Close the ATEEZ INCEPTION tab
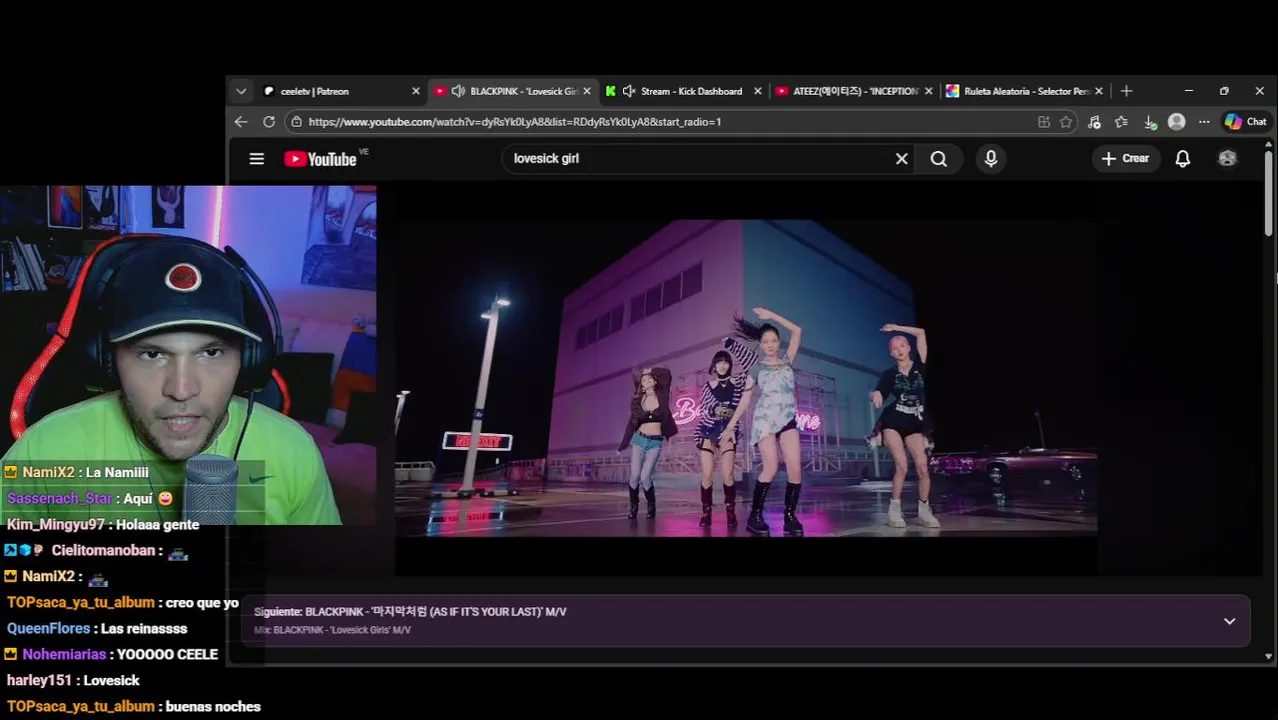Viewport: 1278px width, 720px height. click(x=928, y=91)
